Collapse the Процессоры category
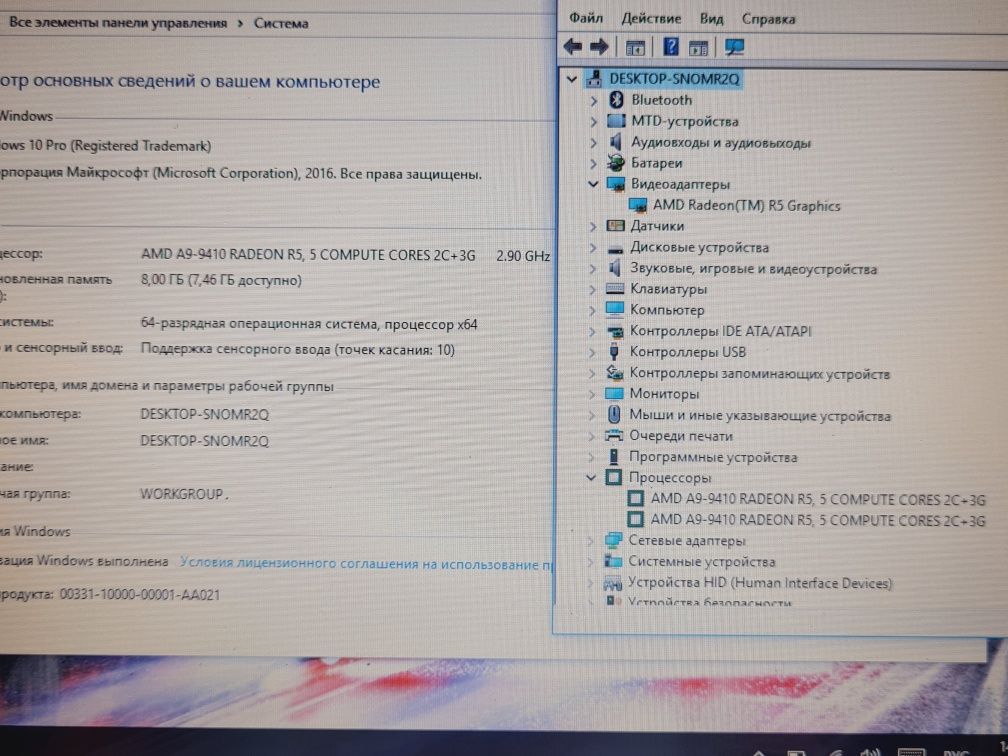This screenshot has width=1008, height=756. [x=591, y=478]
